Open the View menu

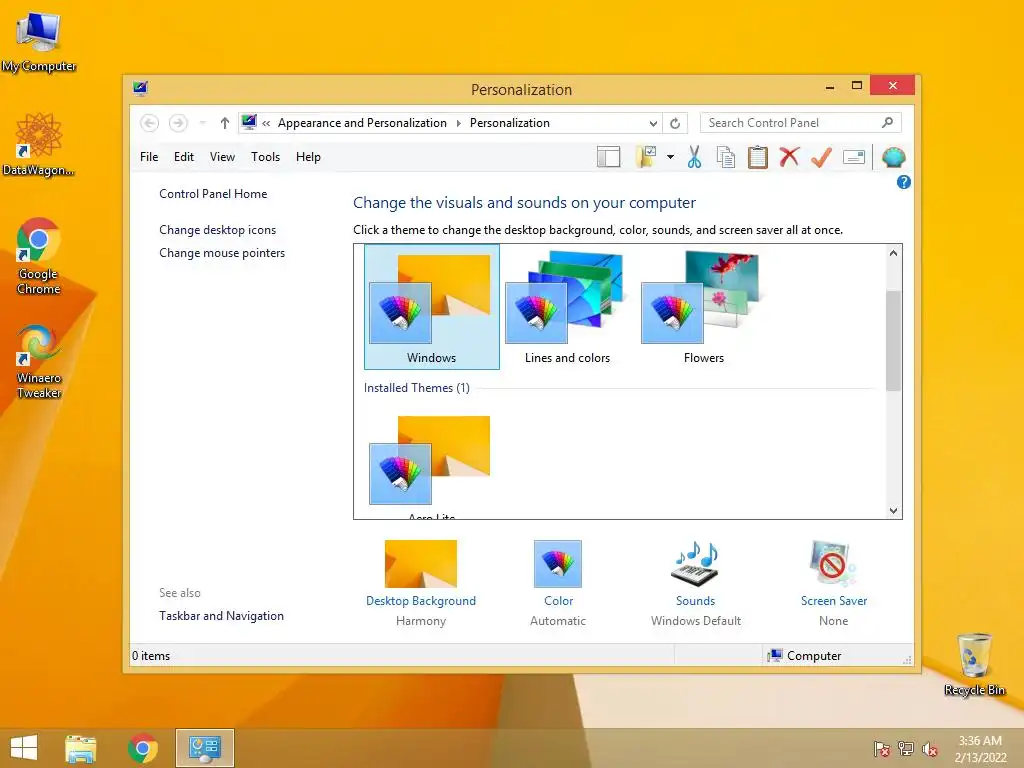point(222,157)
